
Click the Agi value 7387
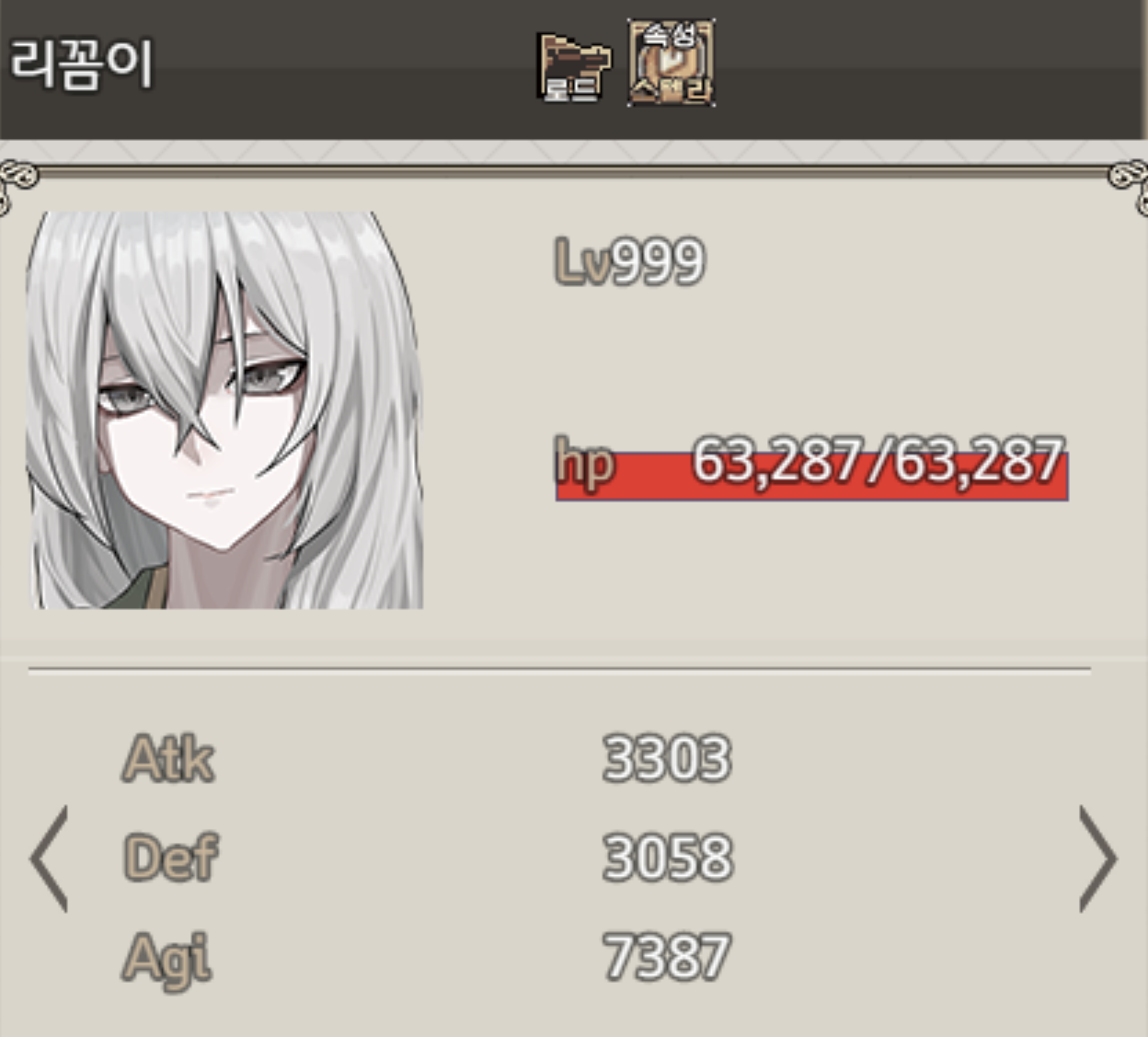667,956
